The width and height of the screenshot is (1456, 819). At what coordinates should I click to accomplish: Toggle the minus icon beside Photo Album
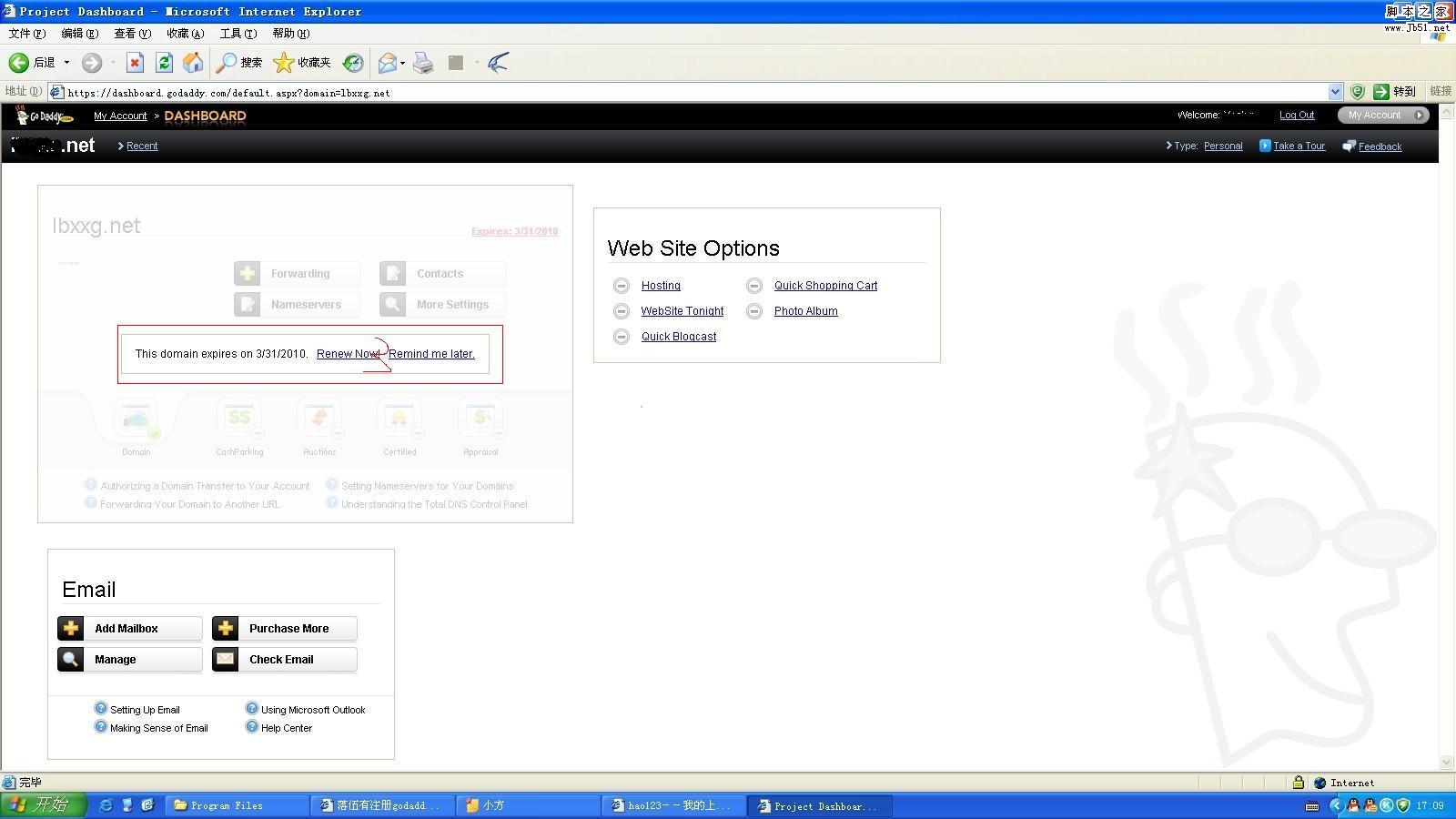pos(754,311)
